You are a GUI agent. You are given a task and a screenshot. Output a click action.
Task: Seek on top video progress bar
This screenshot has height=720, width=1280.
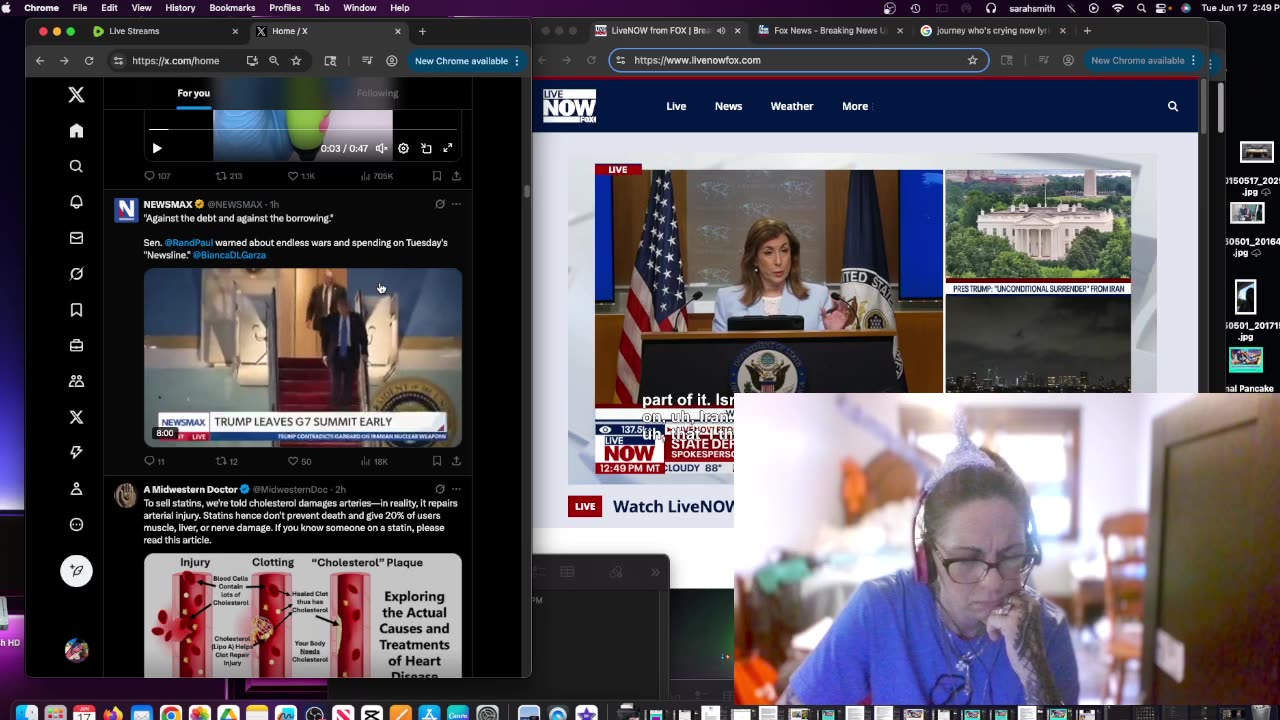click(x=303, y=130)
